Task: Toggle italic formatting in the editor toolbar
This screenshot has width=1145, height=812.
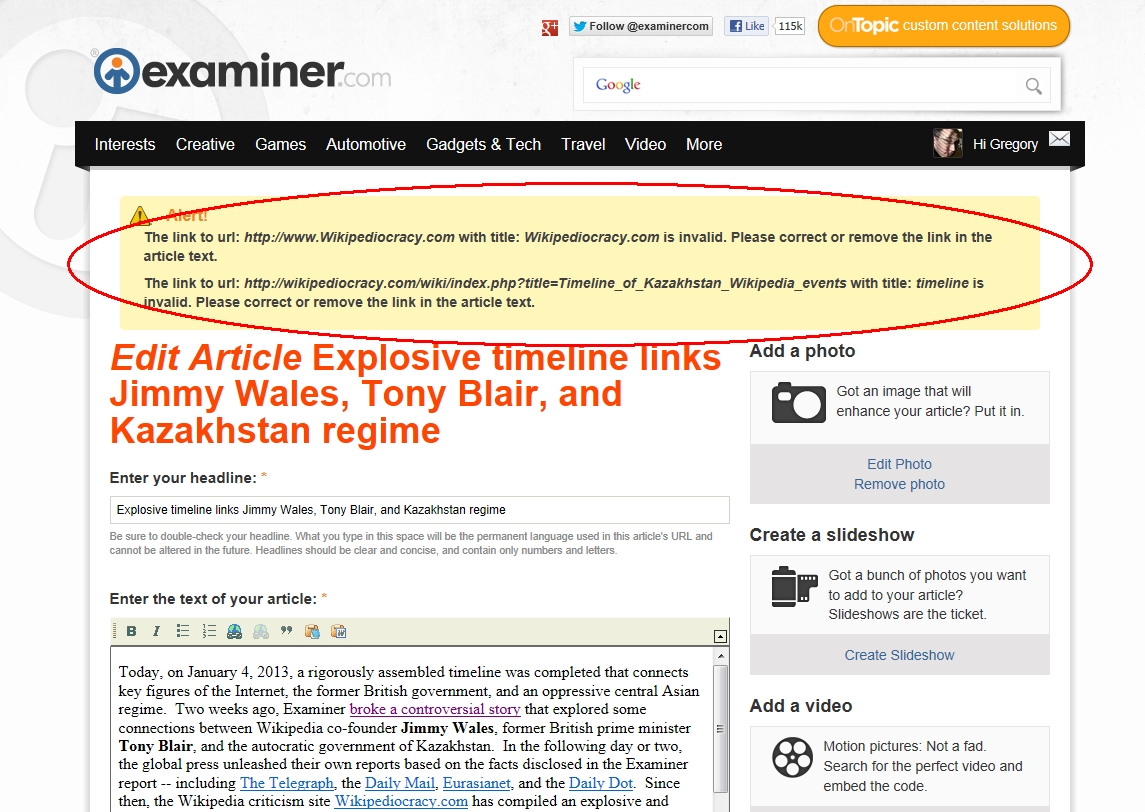Action: [x=156, y=631]
